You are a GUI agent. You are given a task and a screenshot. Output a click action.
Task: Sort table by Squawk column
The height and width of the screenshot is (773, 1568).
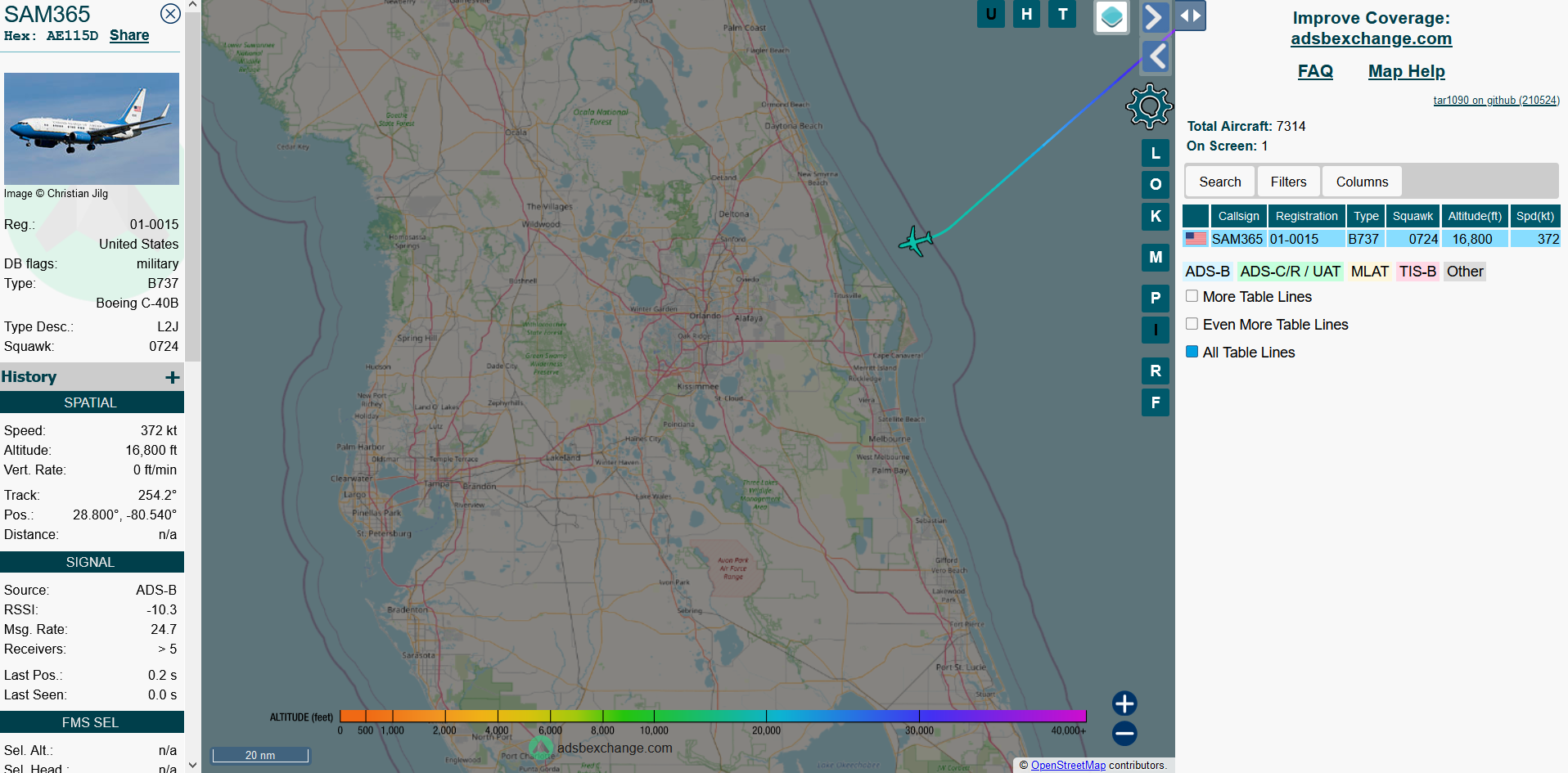point(1413,216)
